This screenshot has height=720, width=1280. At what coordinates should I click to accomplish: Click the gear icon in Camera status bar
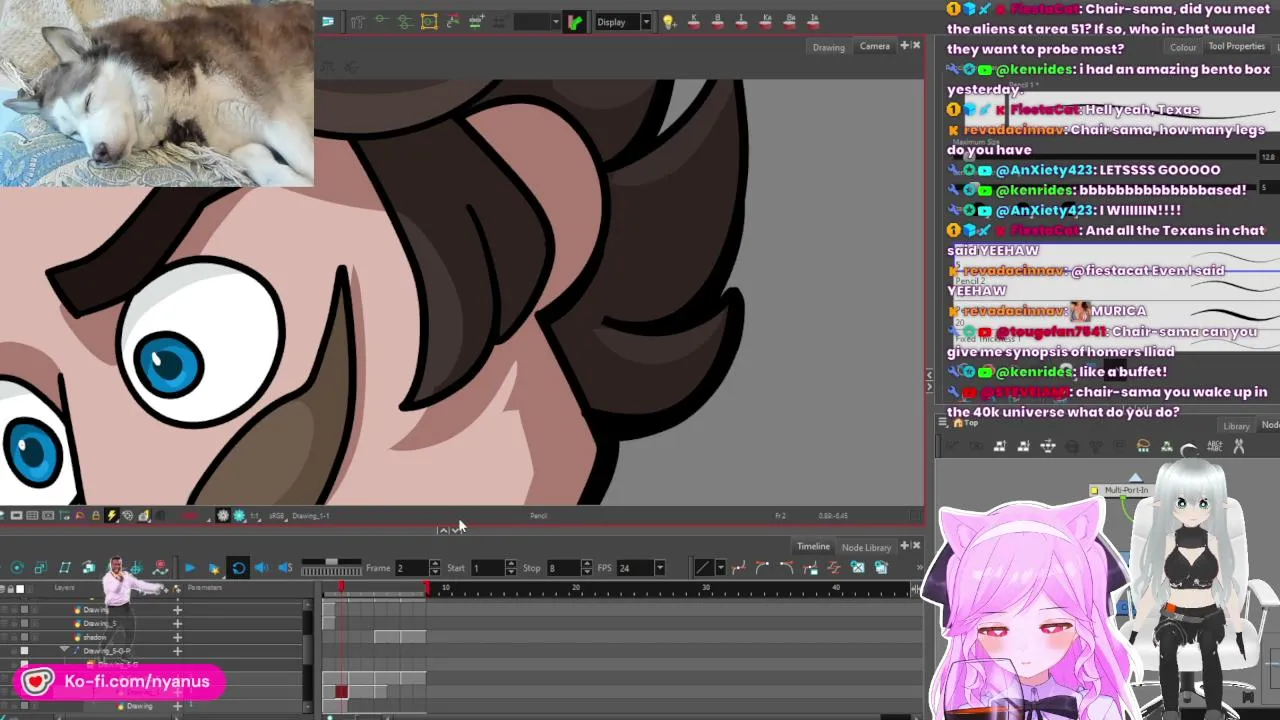[x=223, y=516]
